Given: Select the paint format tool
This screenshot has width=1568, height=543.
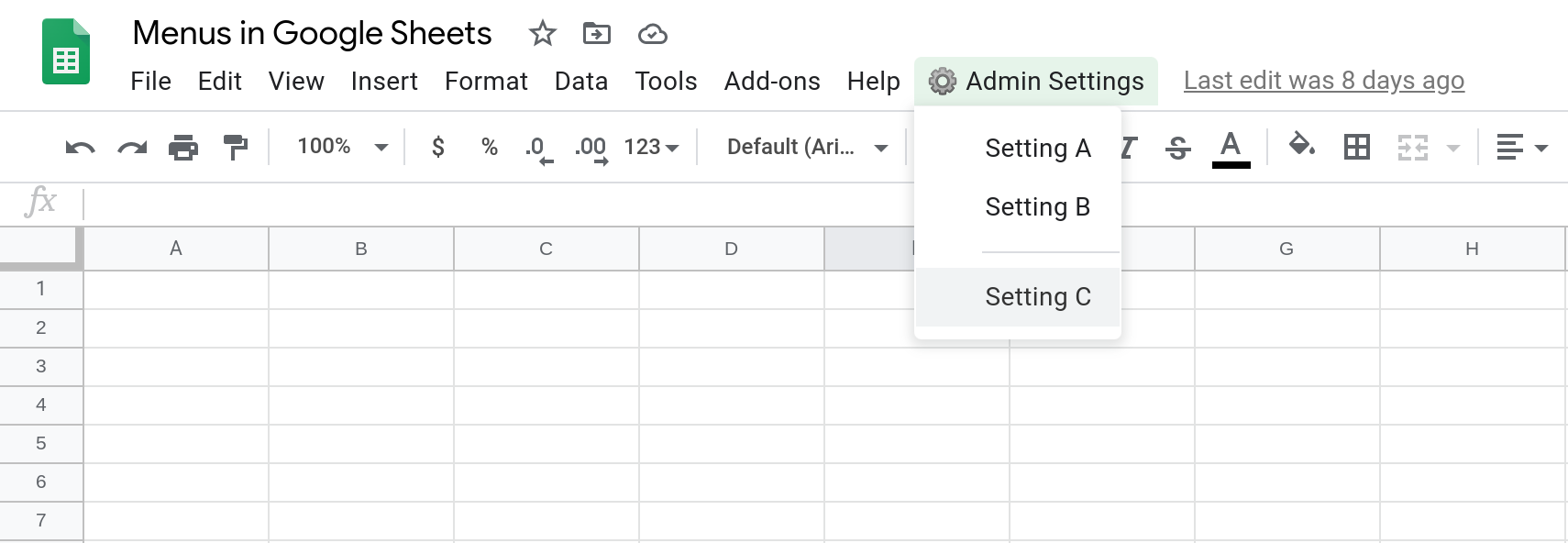Looking at the screenshot, I should (236, 147).
